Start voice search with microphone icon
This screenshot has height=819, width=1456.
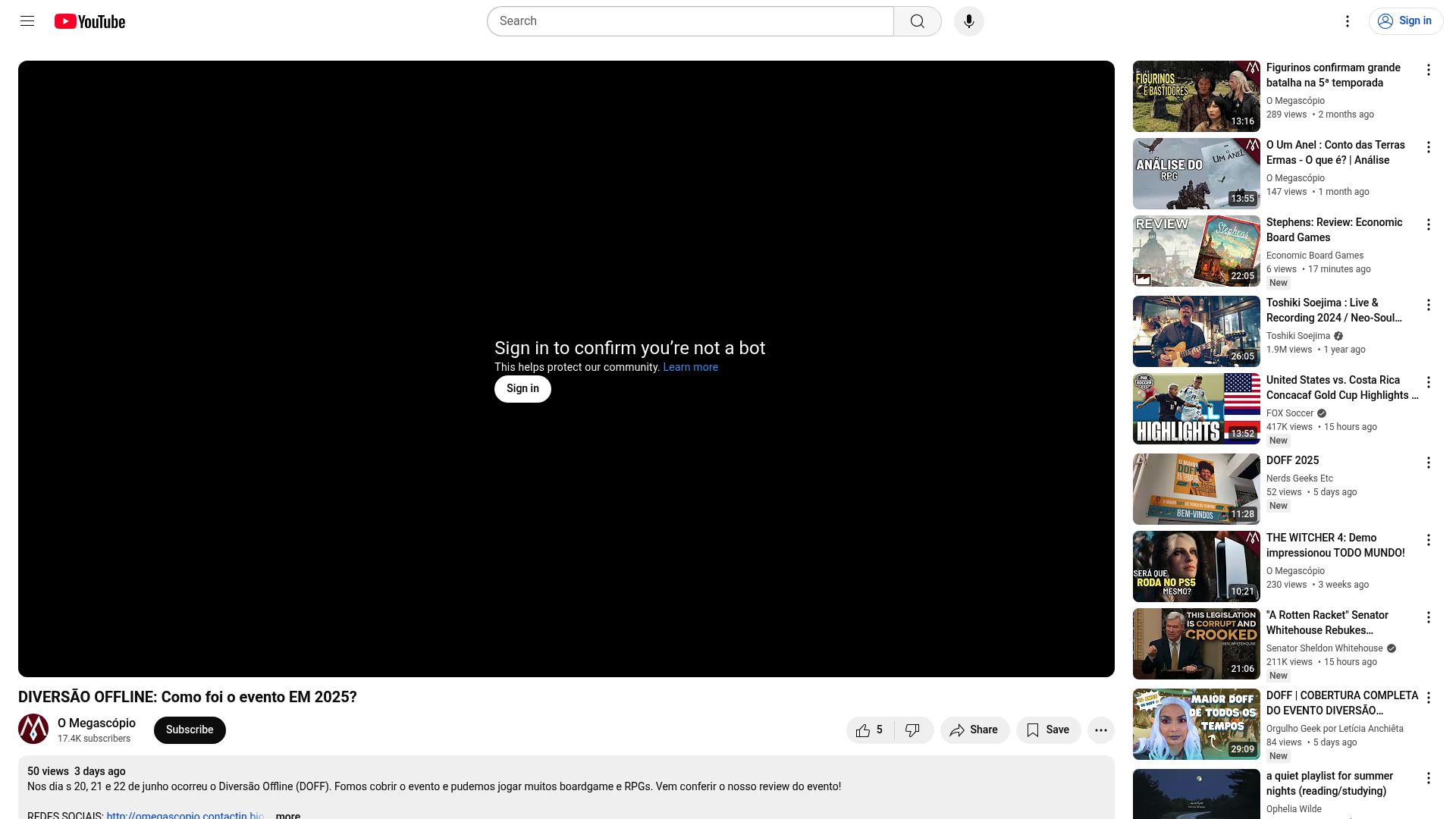[x=968, y=21]
